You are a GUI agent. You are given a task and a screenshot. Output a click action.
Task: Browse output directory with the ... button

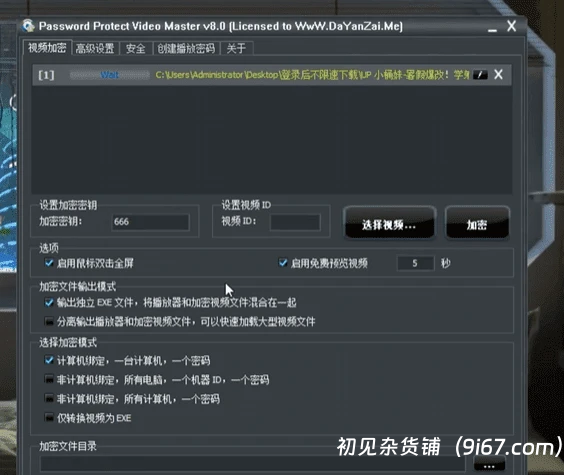tap(489, 464)
